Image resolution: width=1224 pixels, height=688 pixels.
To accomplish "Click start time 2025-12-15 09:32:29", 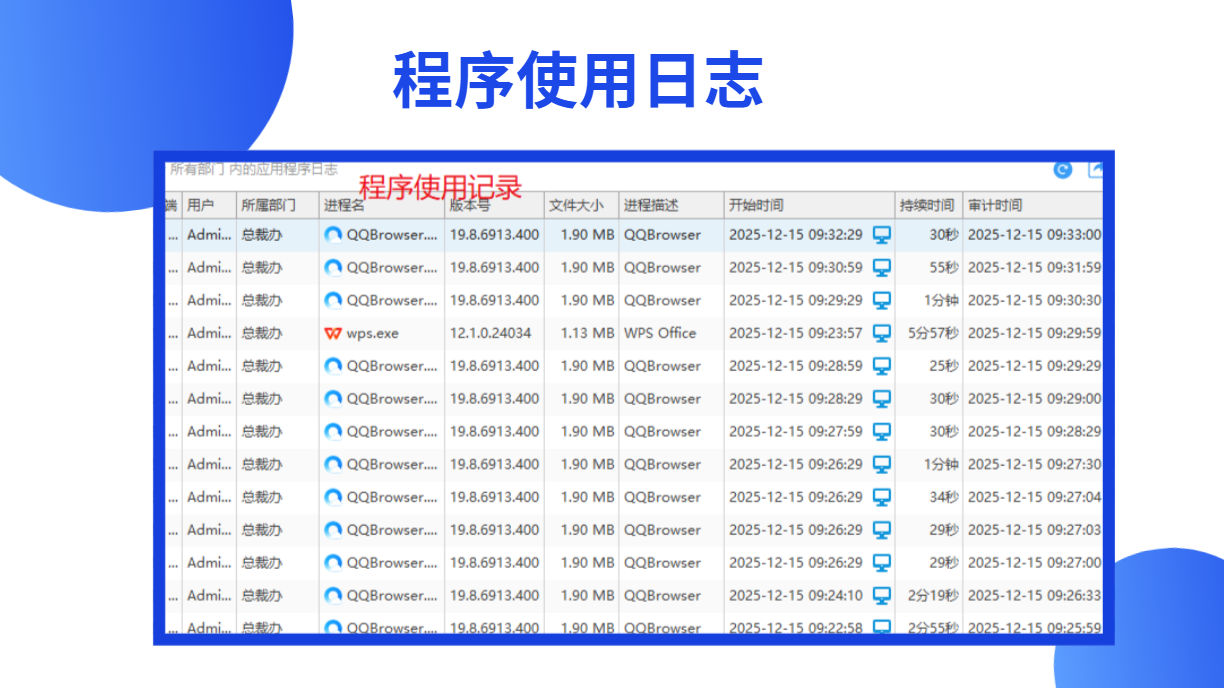I will pos(796,235).
